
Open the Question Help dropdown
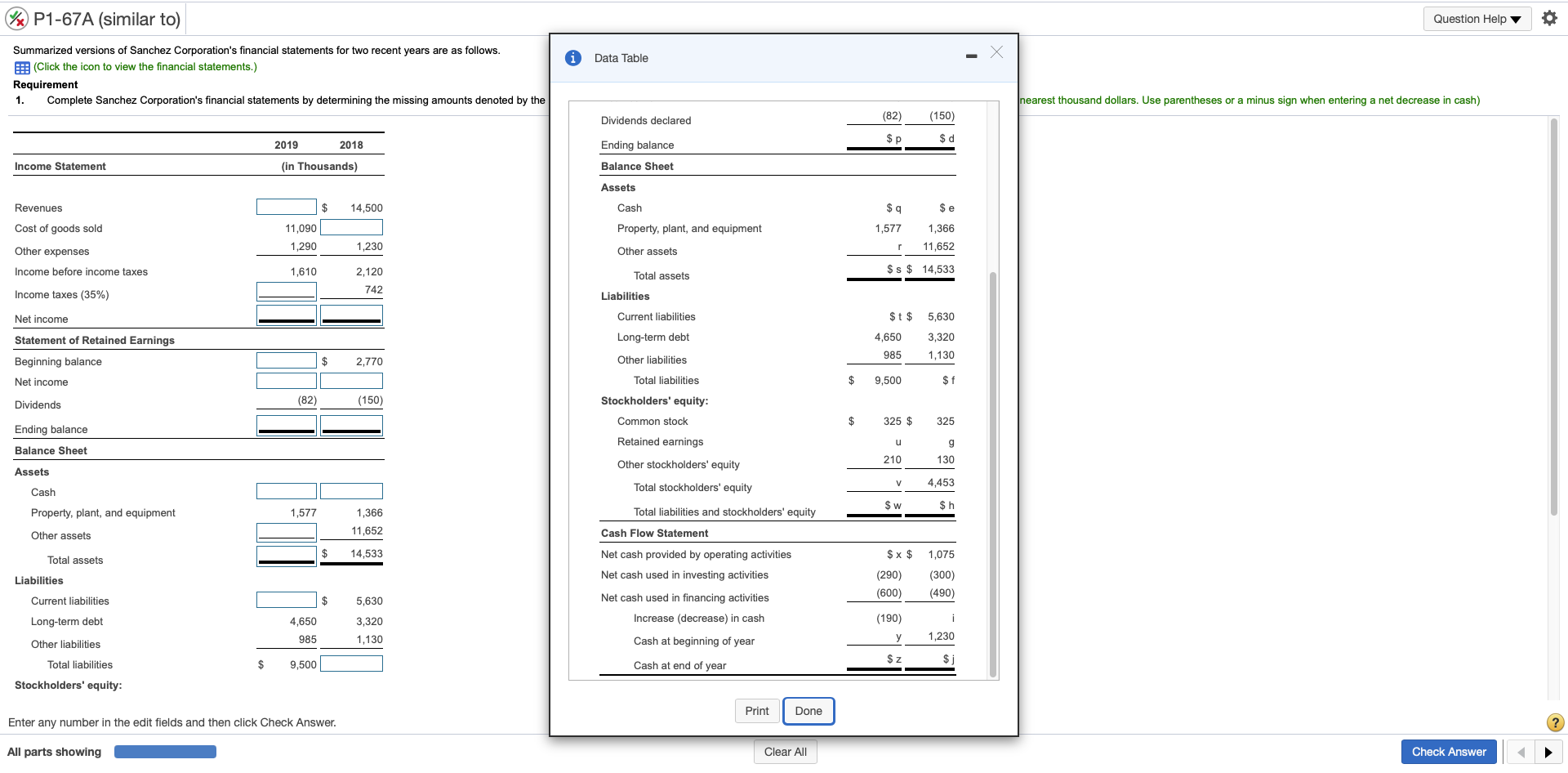coord(1477,19)
